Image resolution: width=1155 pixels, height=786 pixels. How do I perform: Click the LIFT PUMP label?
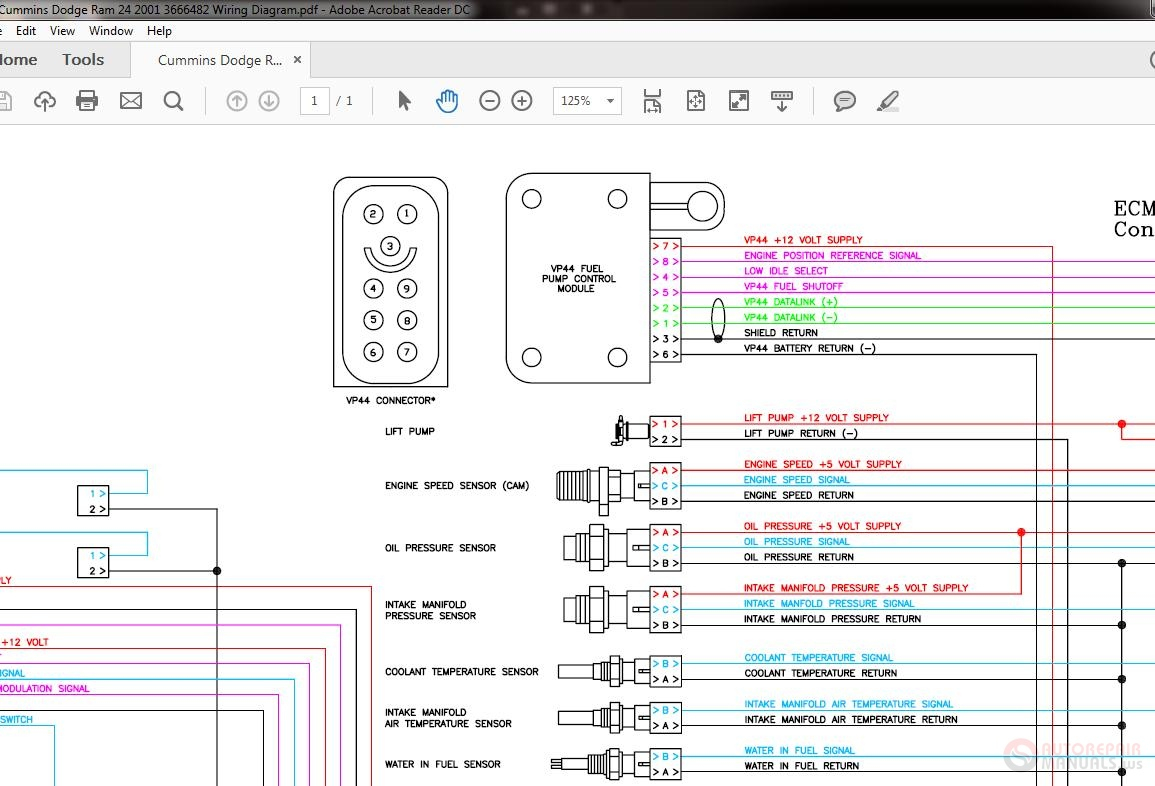click(x=410, y=432)
